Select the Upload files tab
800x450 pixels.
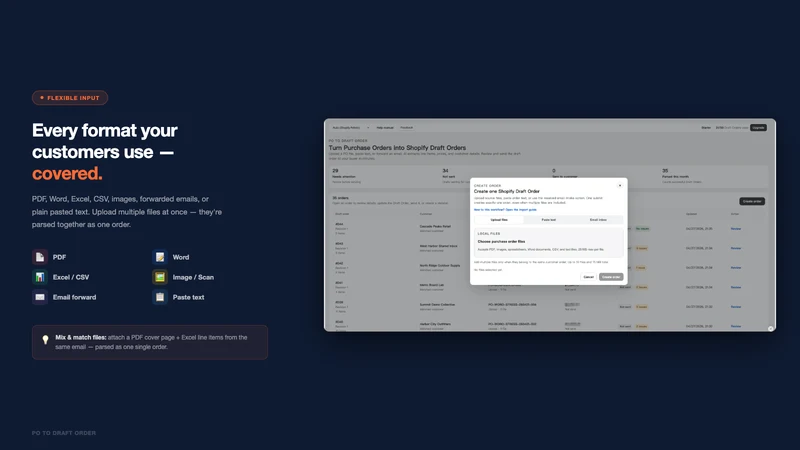(x=499, y=219)
